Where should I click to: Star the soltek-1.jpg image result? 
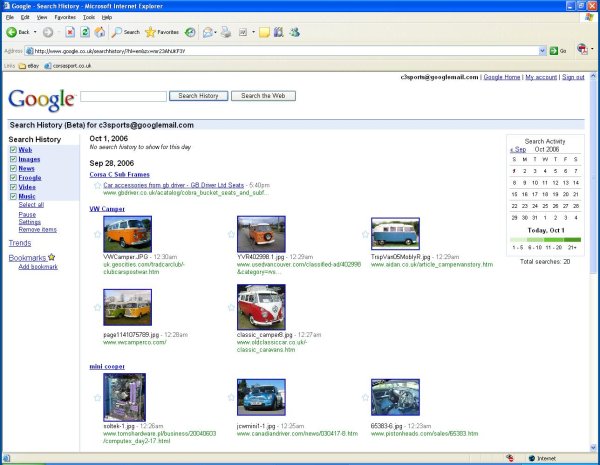point(97,398)
